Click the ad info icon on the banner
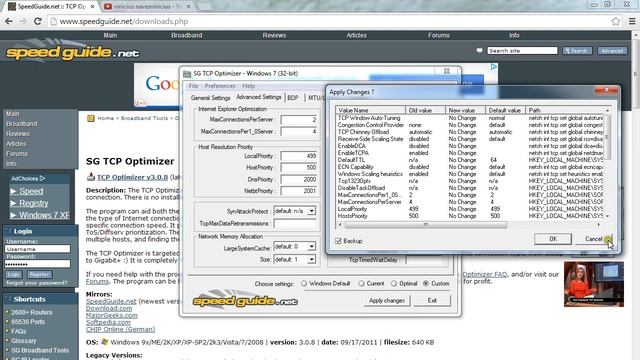The height and width of the screenshot is (360, 640). point(493,67)
